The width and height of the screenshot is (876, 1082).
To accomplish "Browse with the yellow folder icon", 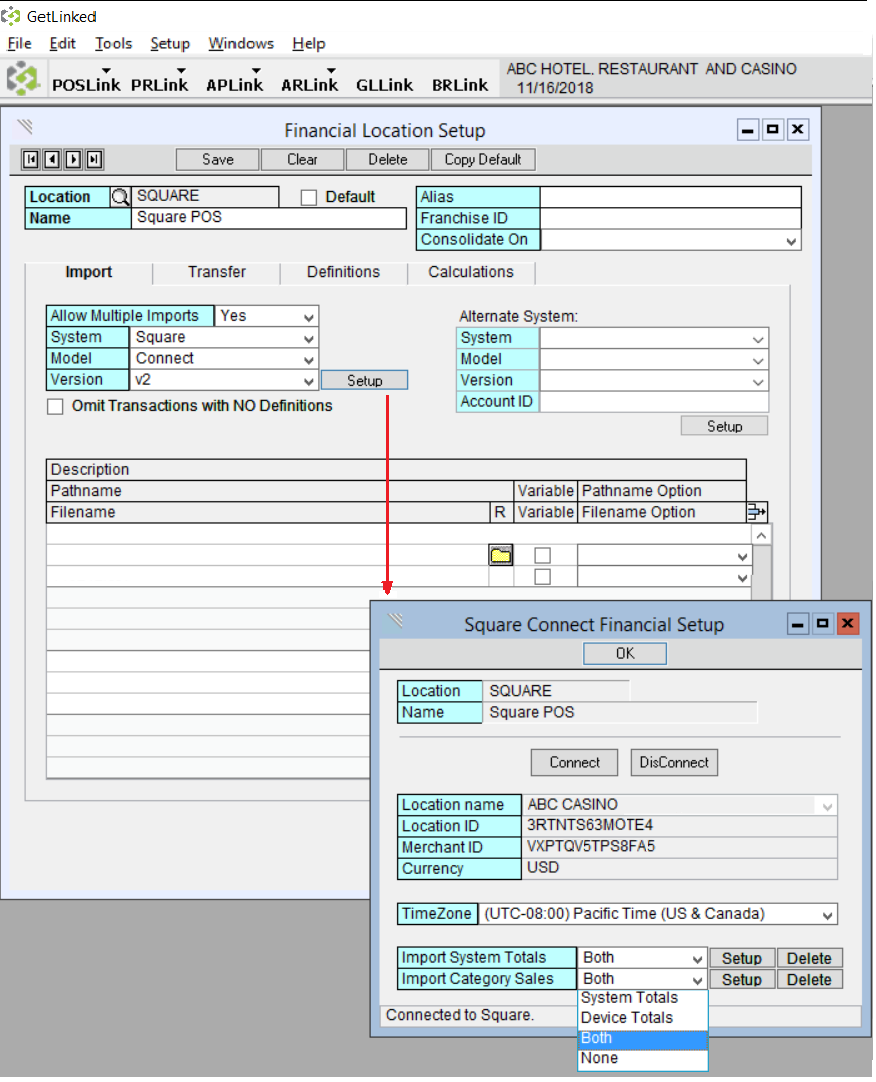I will [500, 555].
